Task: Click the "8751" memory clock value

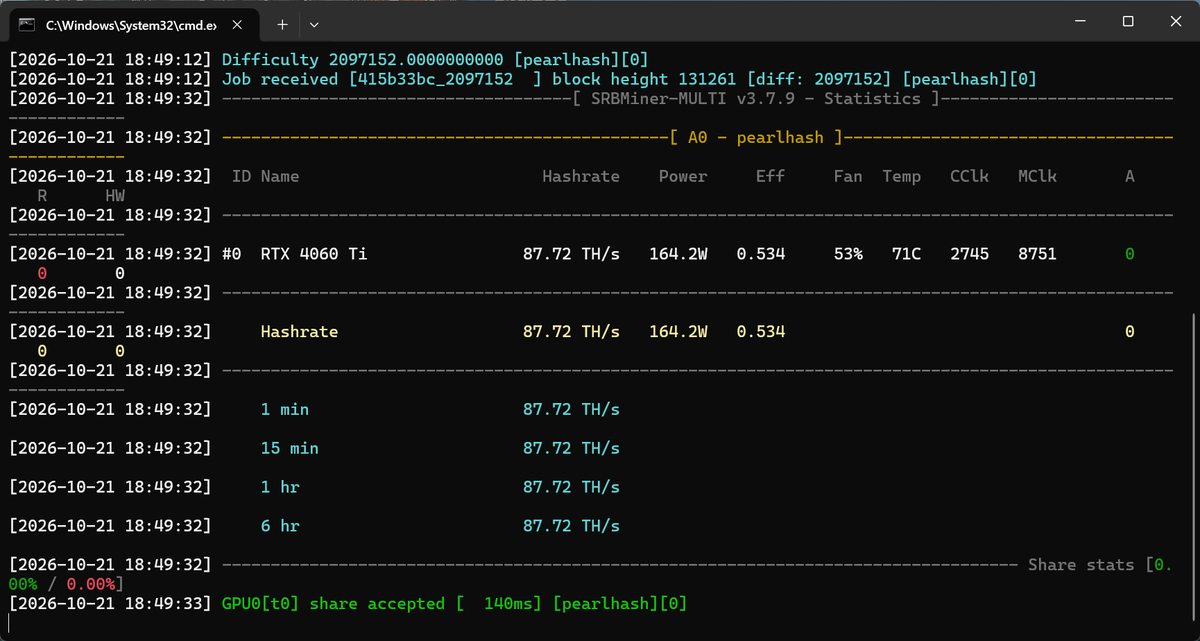Action: click(1037, 254)
